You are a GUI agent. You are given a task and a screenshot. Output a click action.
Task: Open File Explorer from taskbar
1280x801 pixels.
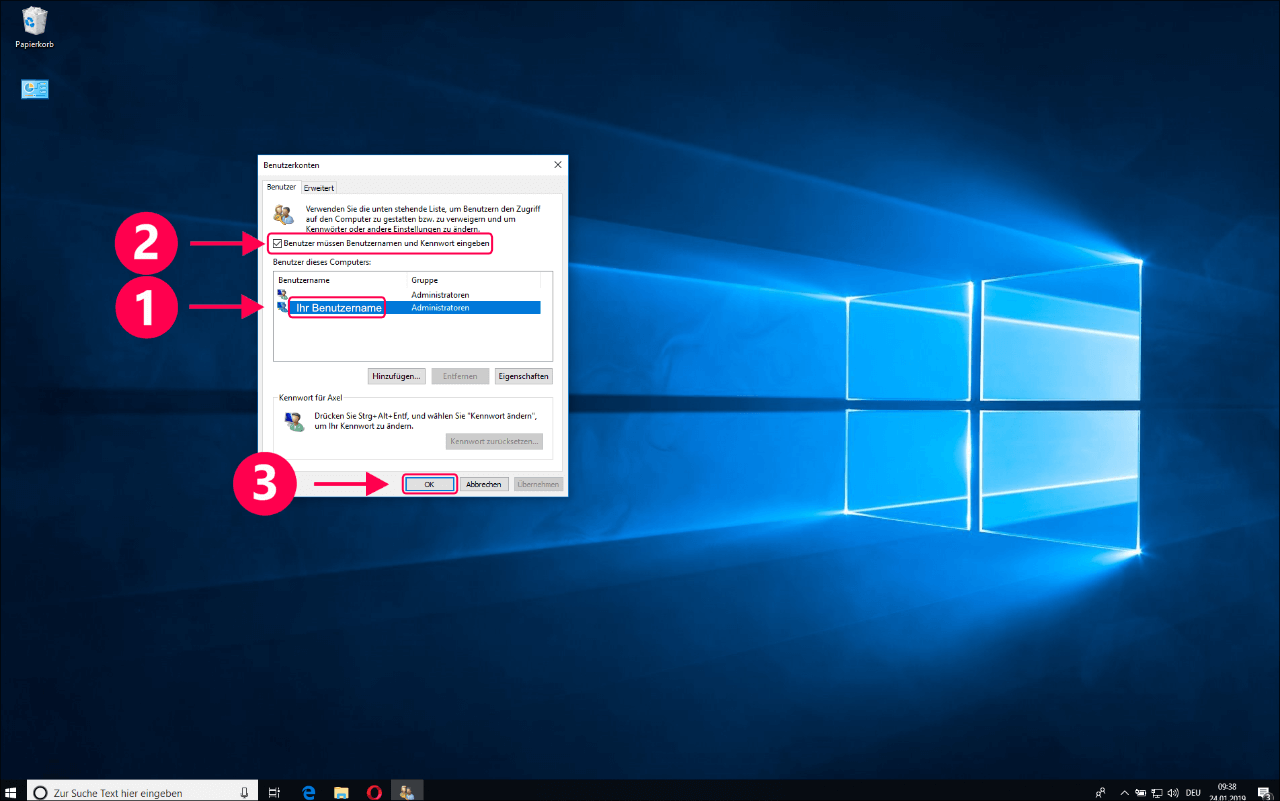[341, 792]
